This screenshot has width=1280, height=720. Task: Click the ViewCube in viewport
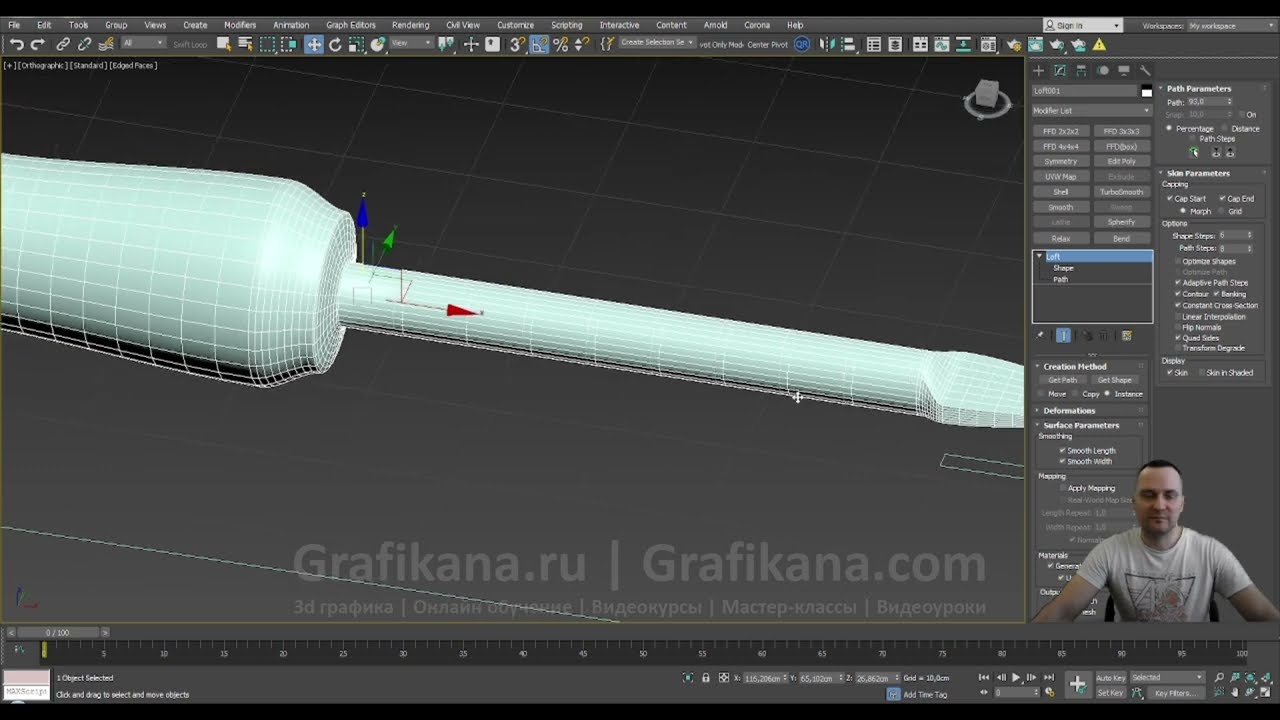pyautogui.click(x=986, y=97)
